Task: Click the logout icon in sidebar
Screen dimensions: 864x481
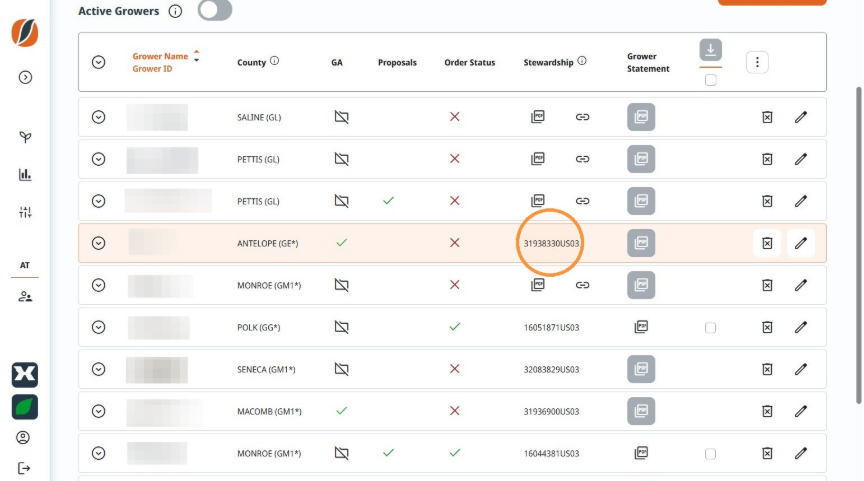Action: pyautogui.click(x=24, y=468)
